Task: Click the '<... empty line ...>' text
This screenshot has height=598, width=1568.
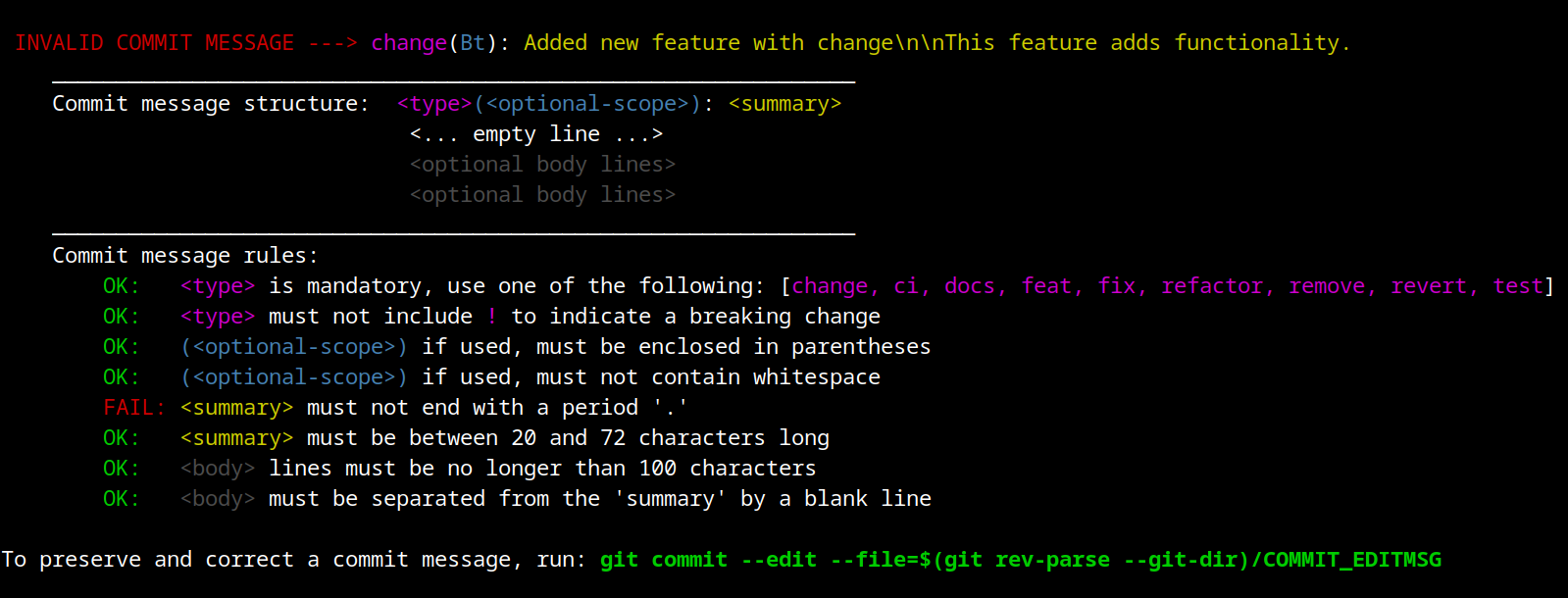Action: (x=536, y=134)
